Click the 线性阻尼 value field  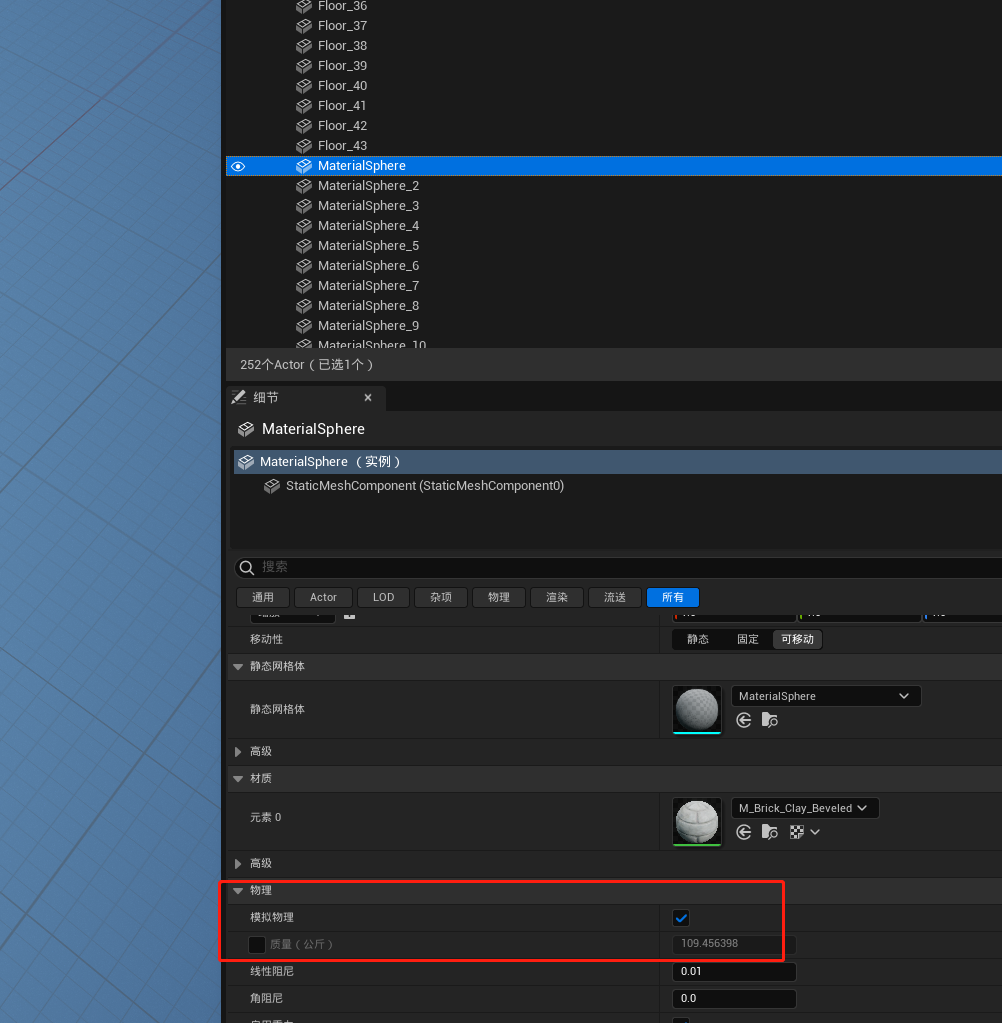tap(734, 972)
